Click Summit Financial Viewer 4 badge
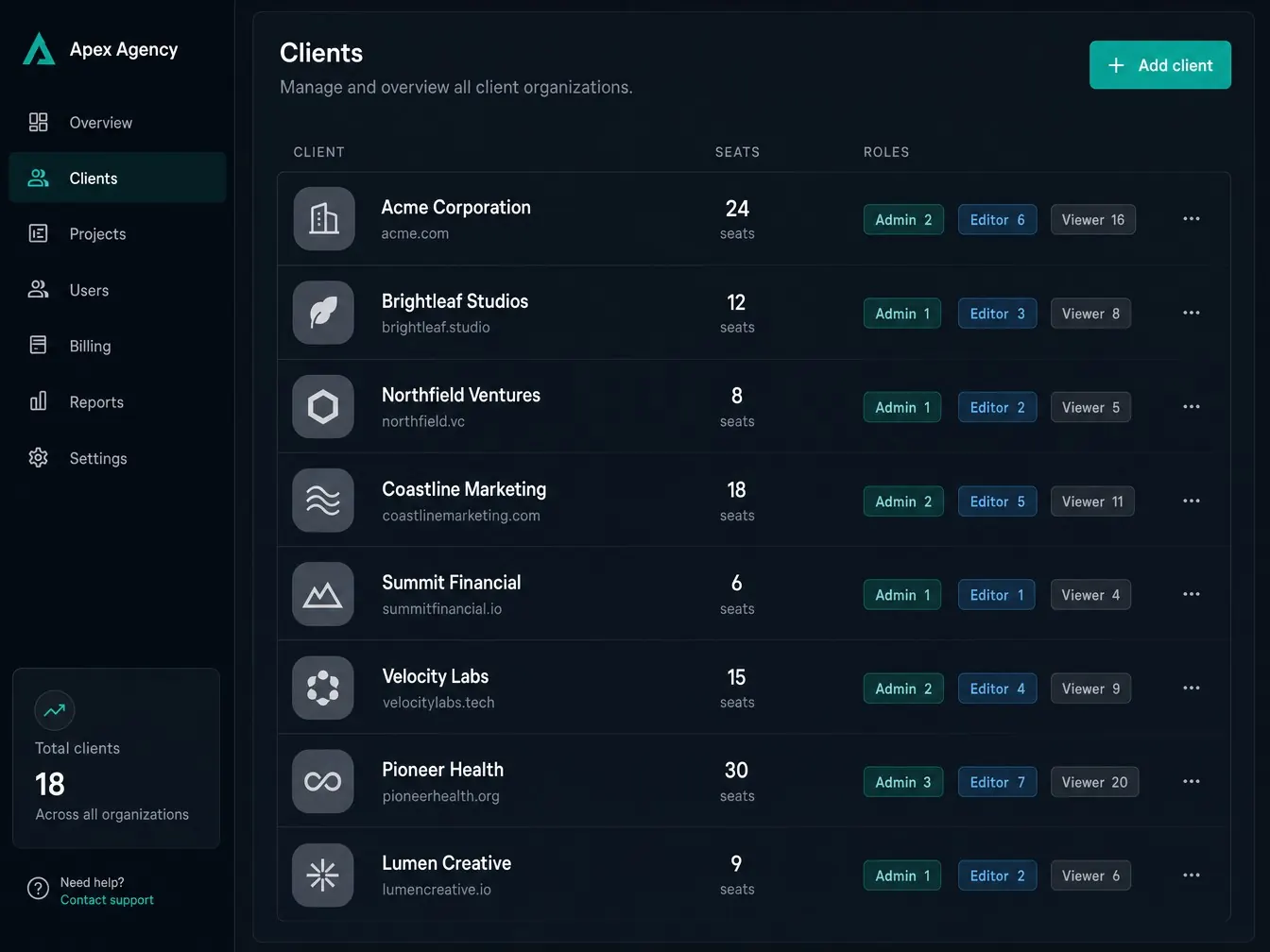1270x952 pixels. tap(1090, 595)
